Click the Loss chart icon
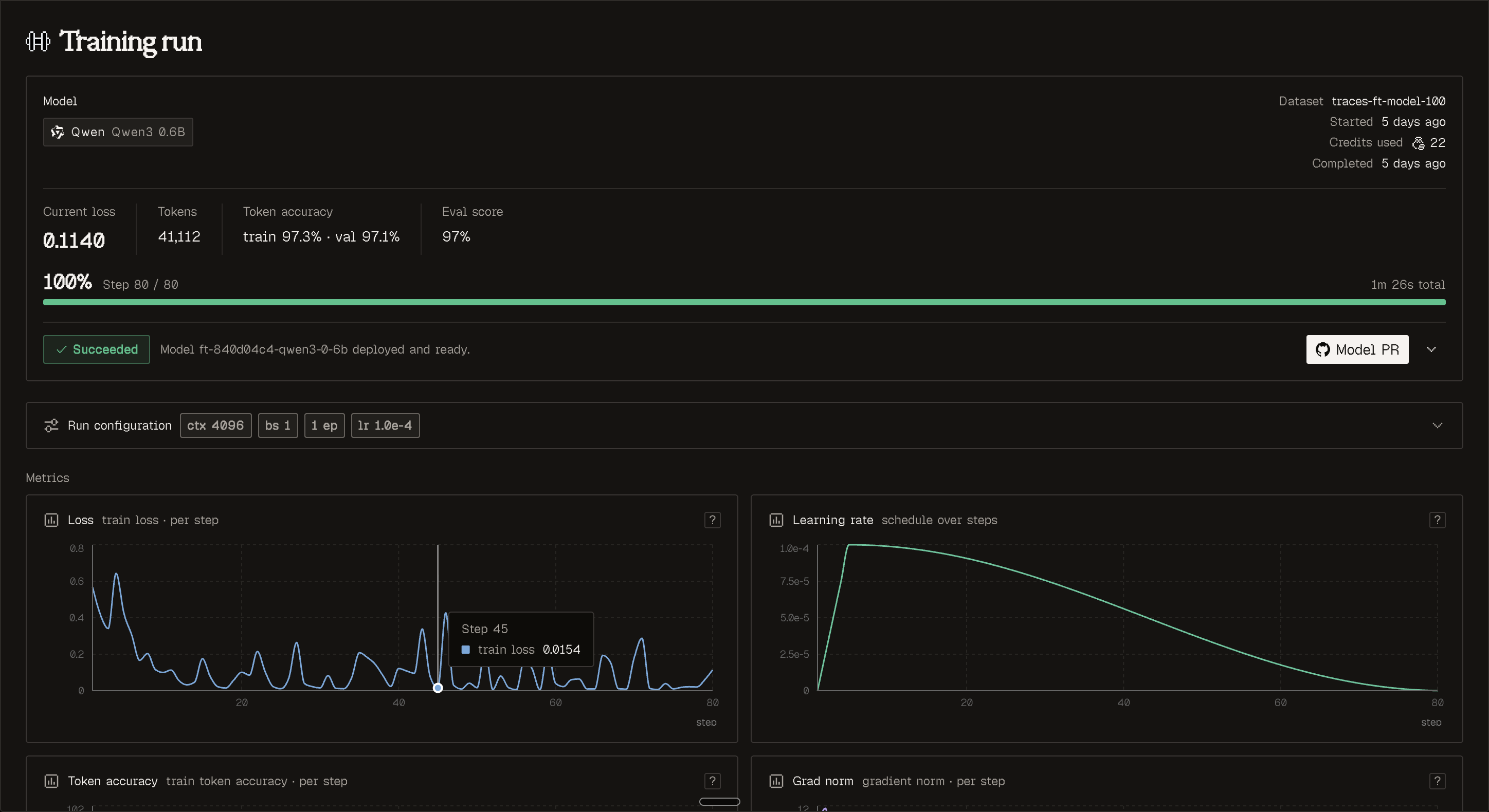The image size is (1489, 812). pos(51,520)
